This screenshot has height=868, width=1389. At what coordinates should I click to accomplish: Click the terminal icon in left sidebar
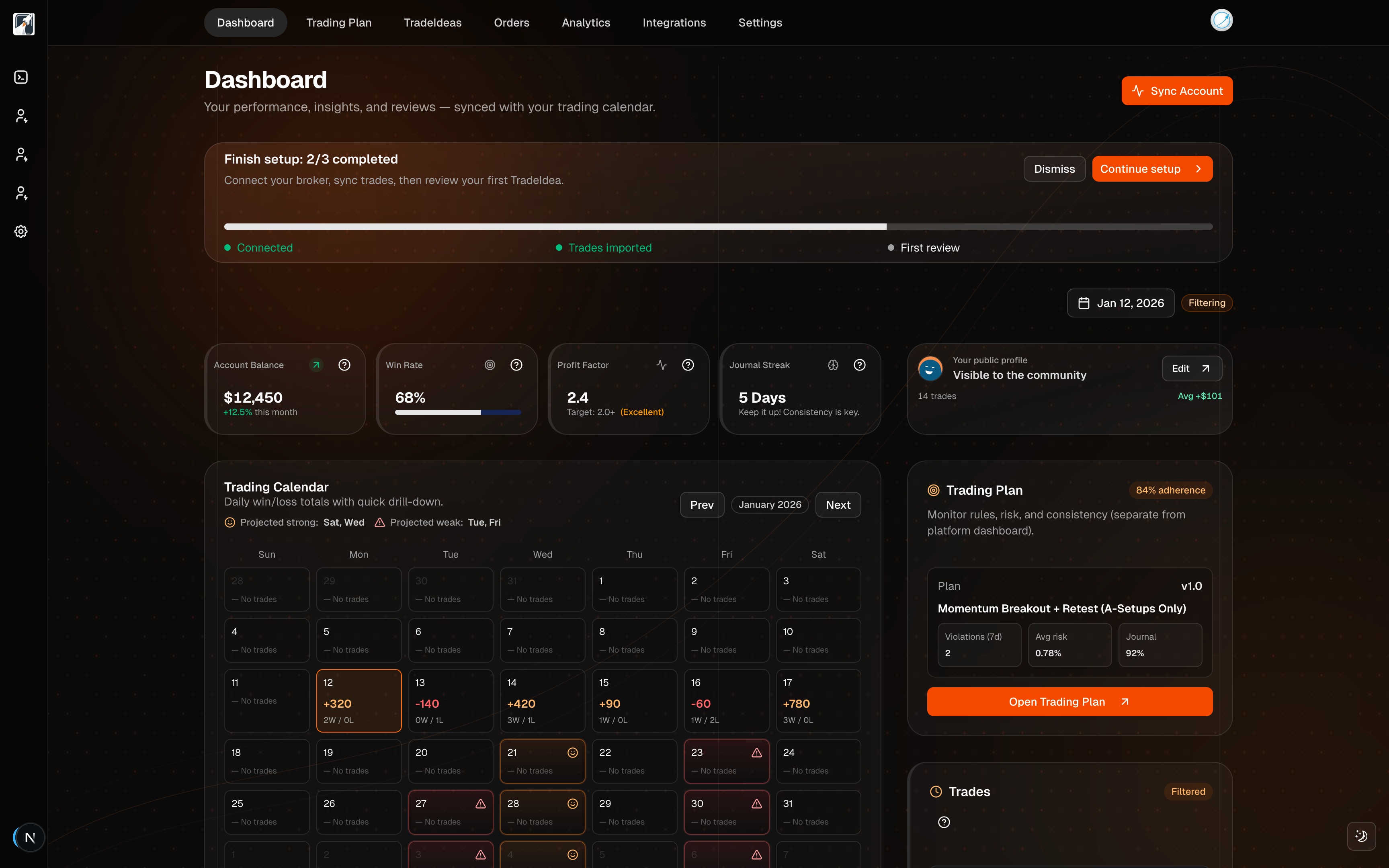pyautogui.click(x=21, y=77)
